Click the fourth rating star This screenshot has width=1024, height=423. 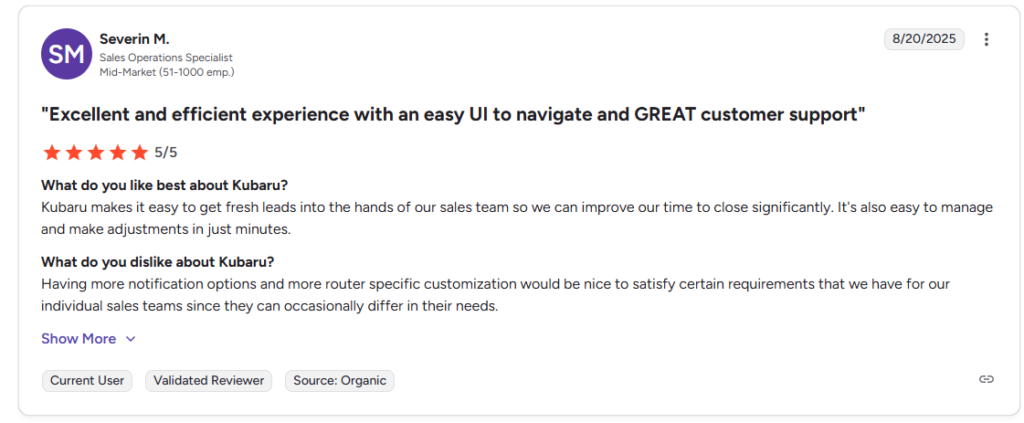[117, 152]
